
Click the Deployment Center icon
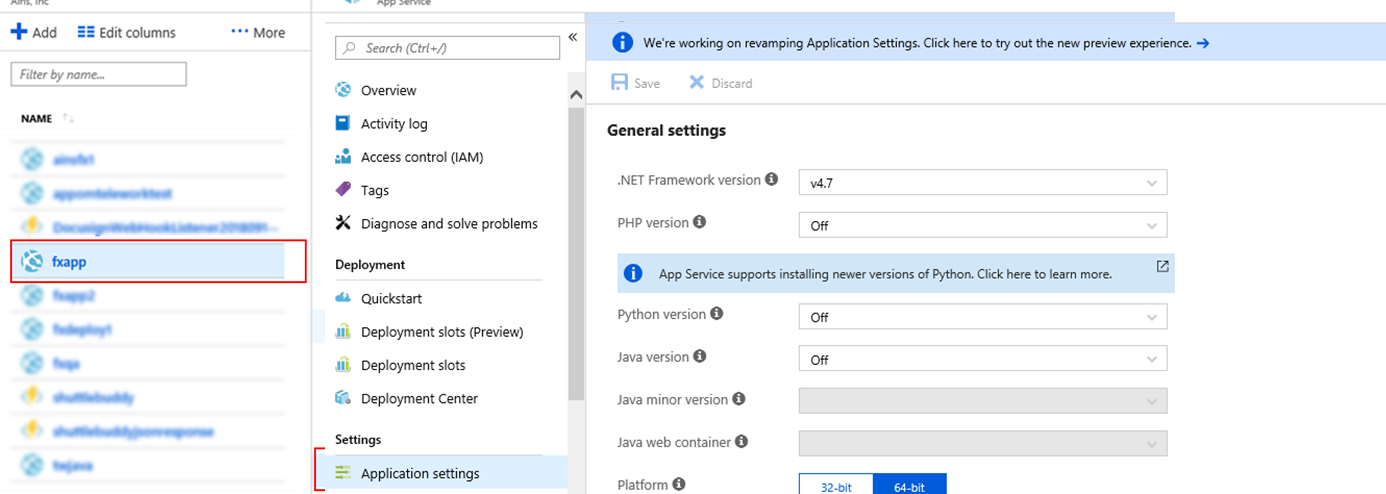(343, 398)
